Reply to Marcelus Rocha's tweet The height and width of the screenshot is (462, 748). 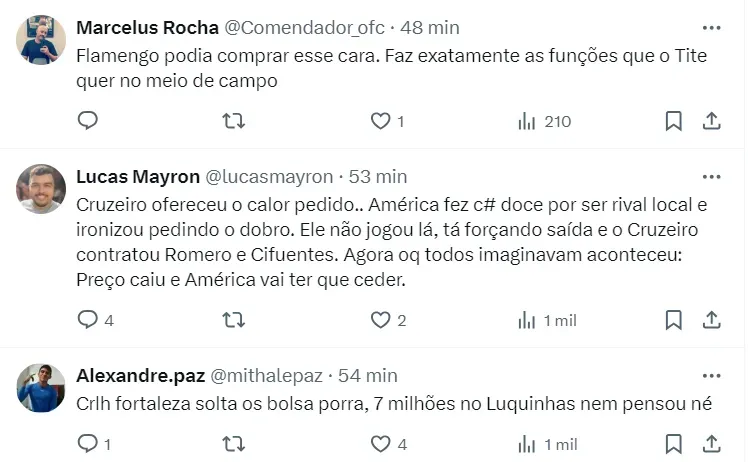88,121
